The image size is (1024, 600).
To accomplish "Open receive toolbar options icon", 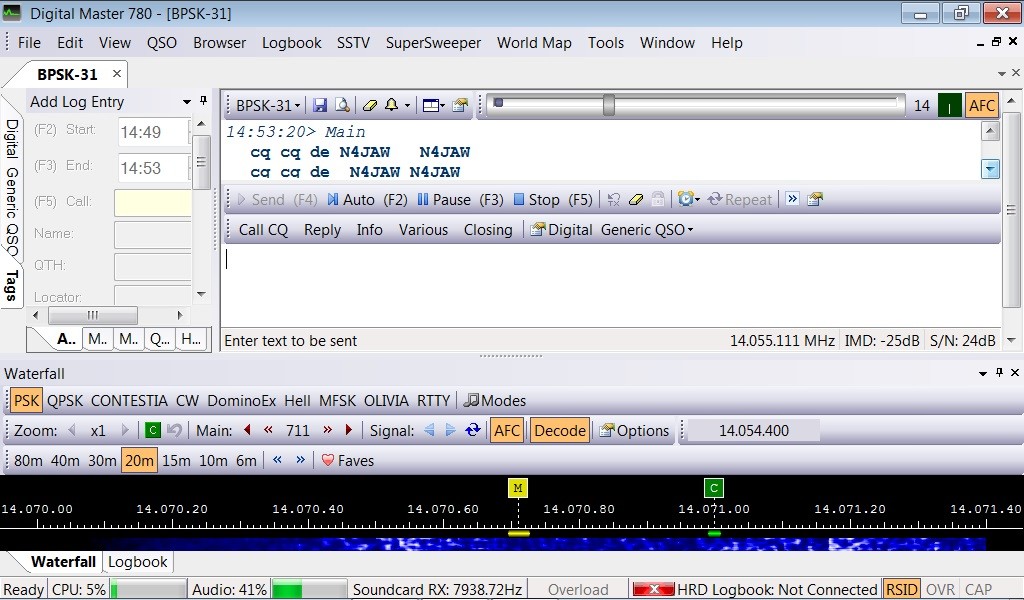I will click(460, 105).
